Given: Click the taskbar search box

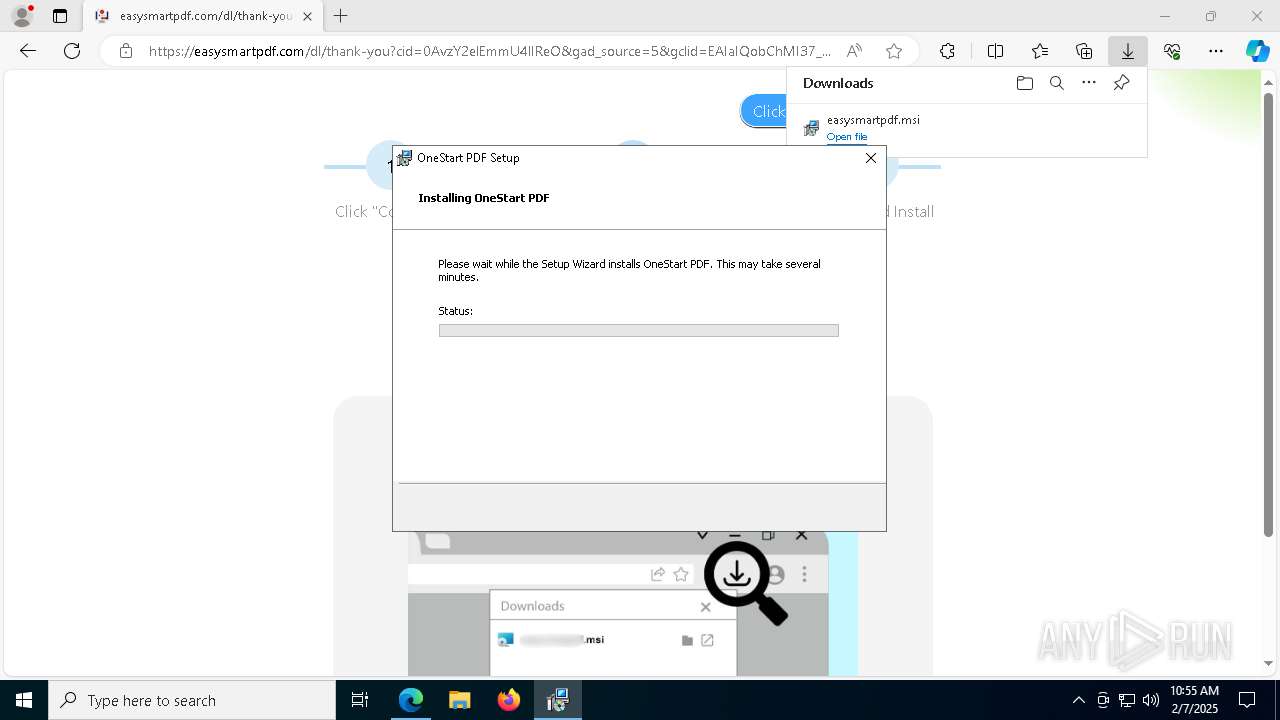Looking at the screenshot, I should [192, 700].
